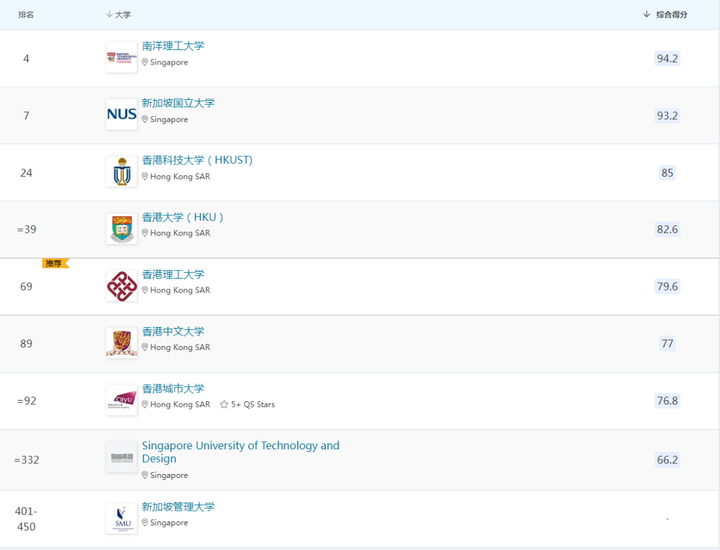Screen dimensions: 720x550
Task: Open the 香港城市大学 link
Action: 173,389
